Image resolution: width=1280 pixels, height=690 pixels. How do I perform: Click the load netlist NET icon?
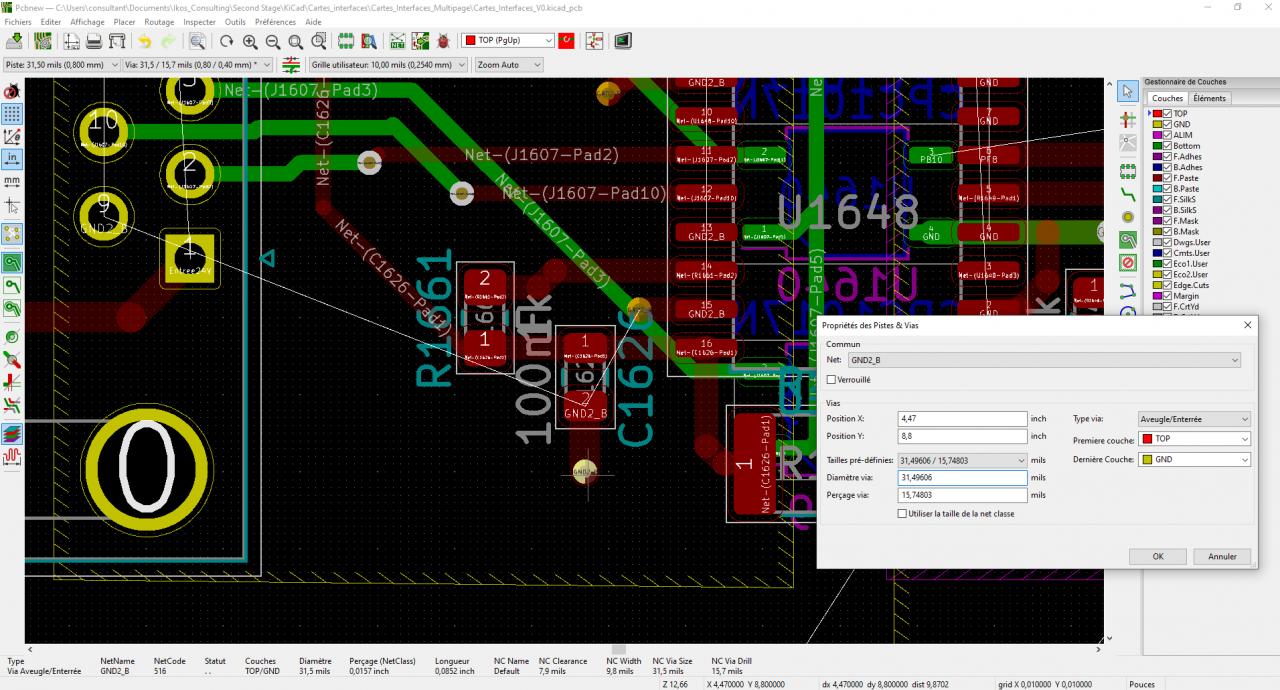397,41
